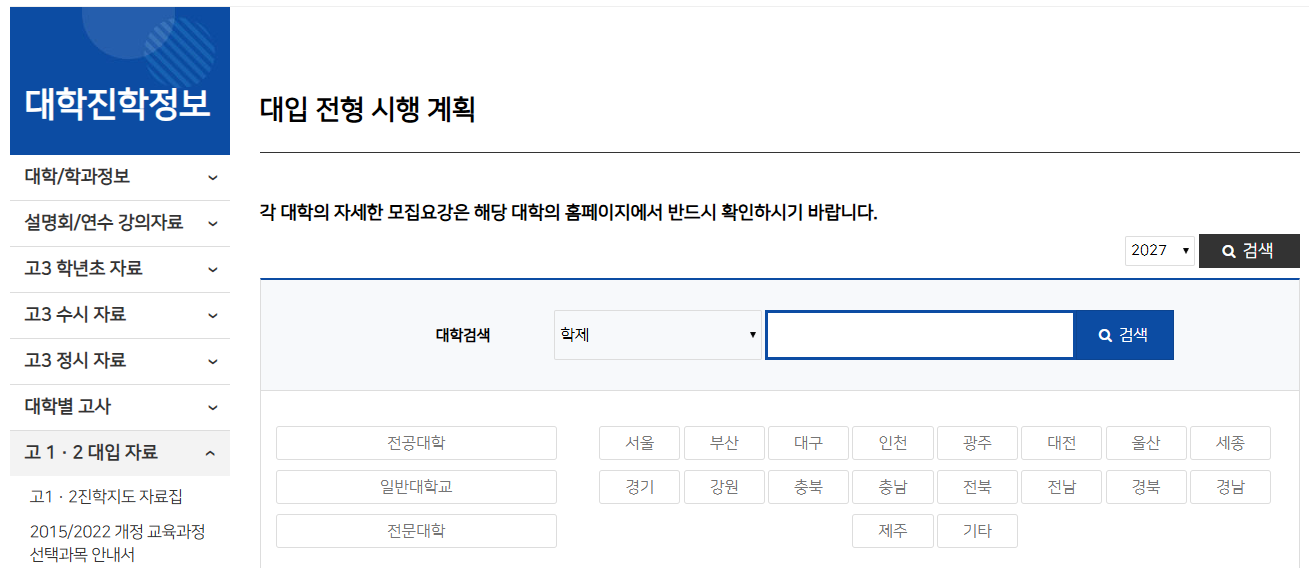Select the 서울 region button

[x=640, y=443]
